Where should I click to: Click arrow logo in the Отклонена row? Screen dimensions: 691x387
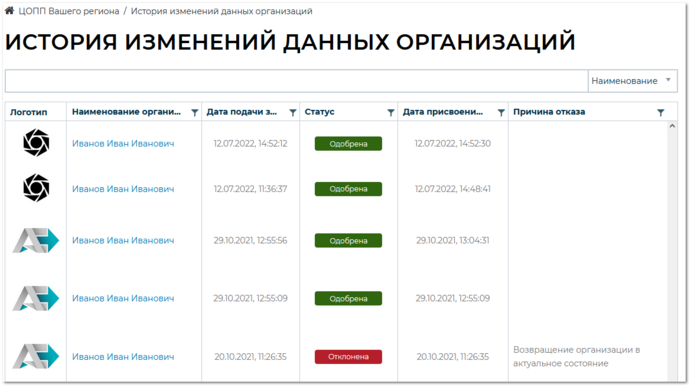tap(36, 356)
